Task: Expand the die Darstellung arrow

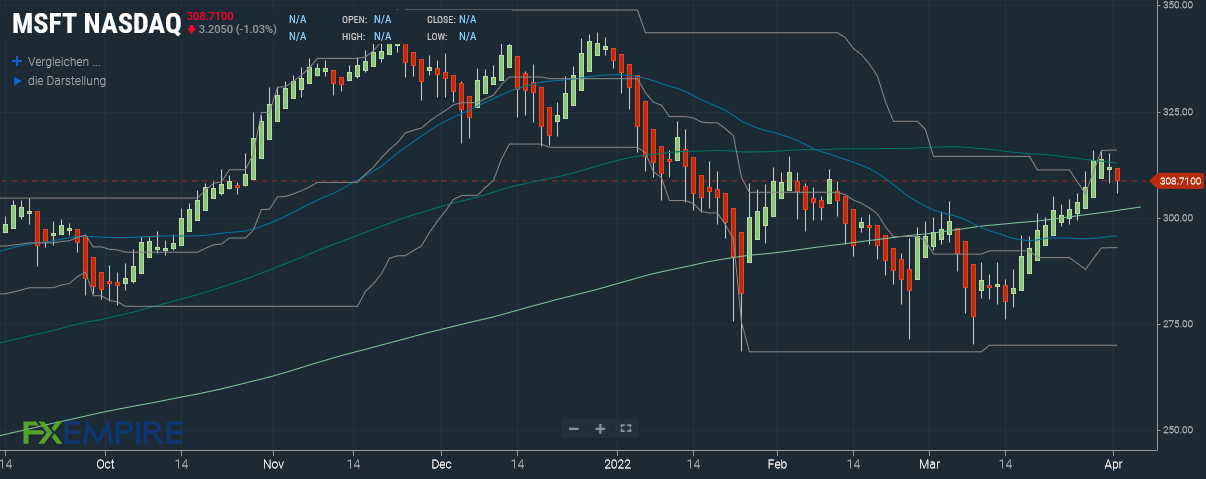Action: (x=17, y=80)
